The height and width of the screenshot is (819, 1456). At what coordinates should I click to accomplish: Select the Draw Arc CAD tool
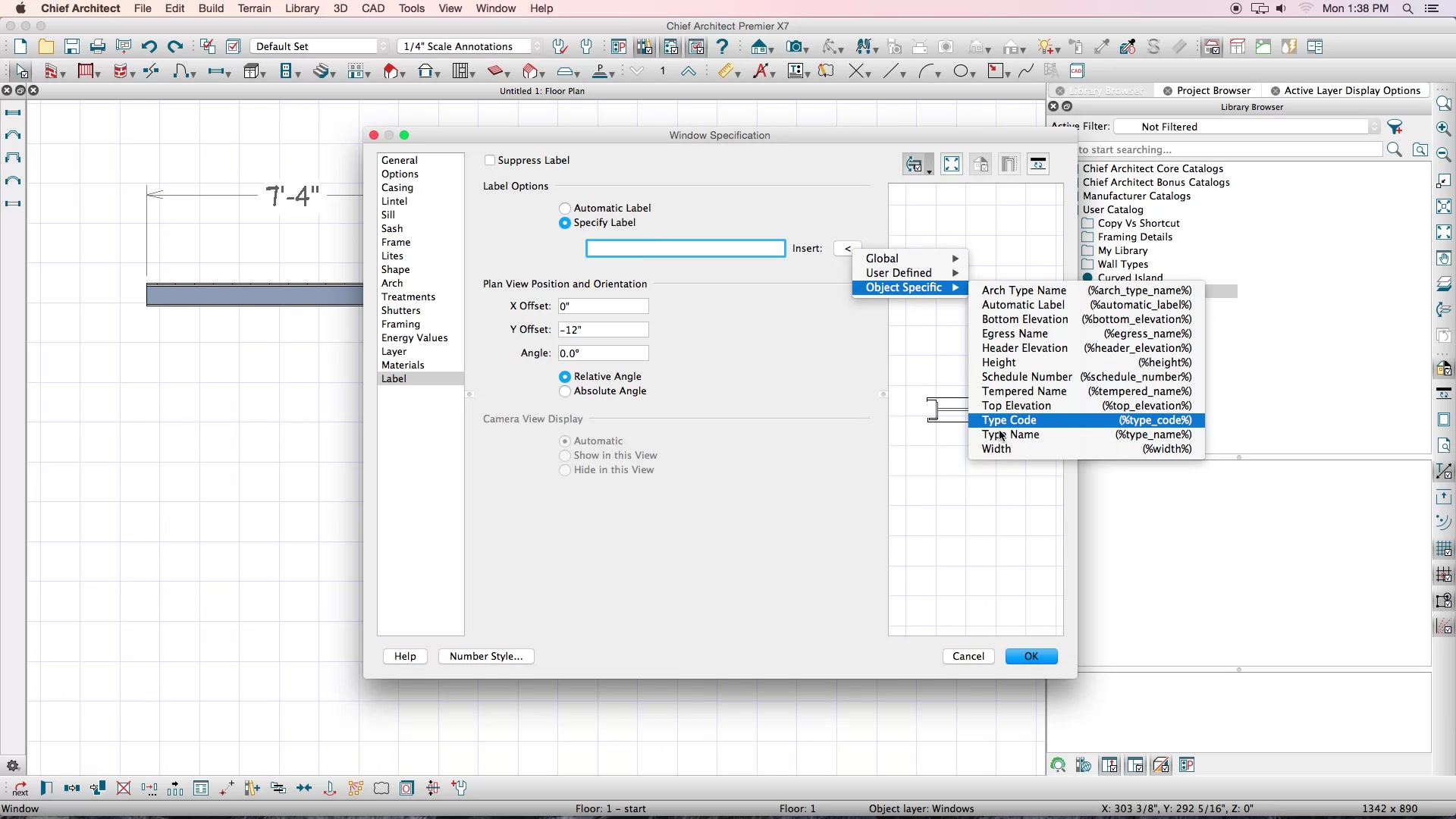coord(927,71)
